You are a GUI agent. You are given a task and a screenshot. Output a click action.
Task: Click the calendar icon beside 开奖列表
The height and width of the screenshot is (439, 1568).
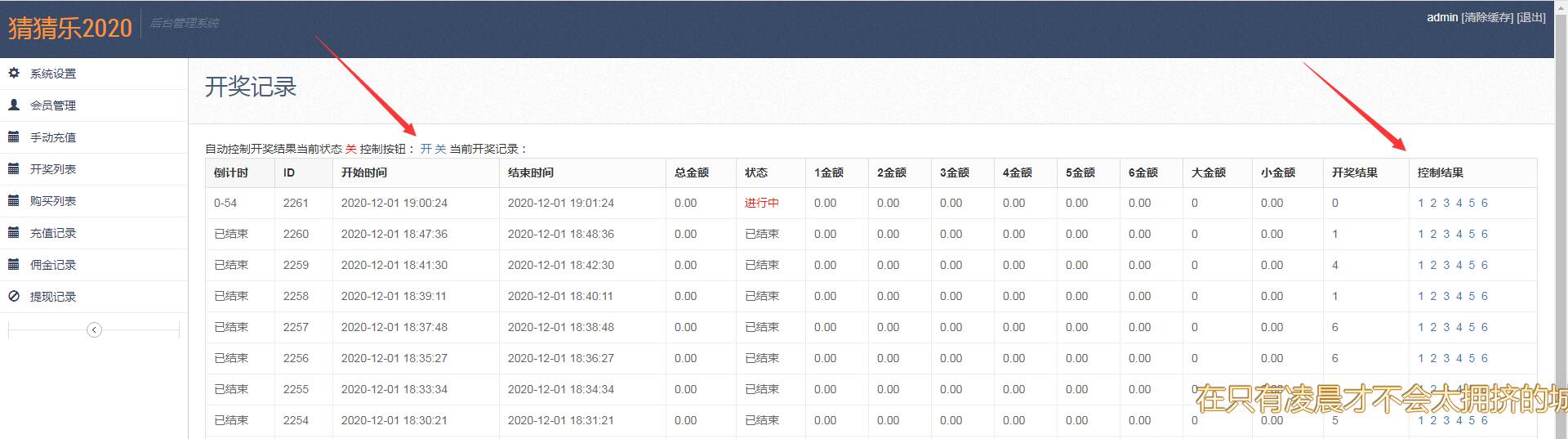click(14, 168)
